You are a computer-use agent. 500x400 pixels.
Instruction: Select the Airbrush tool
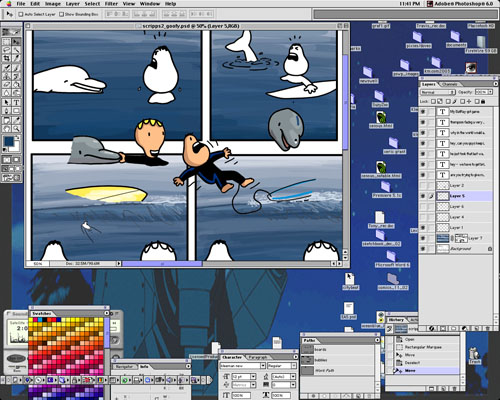point(6,68)
